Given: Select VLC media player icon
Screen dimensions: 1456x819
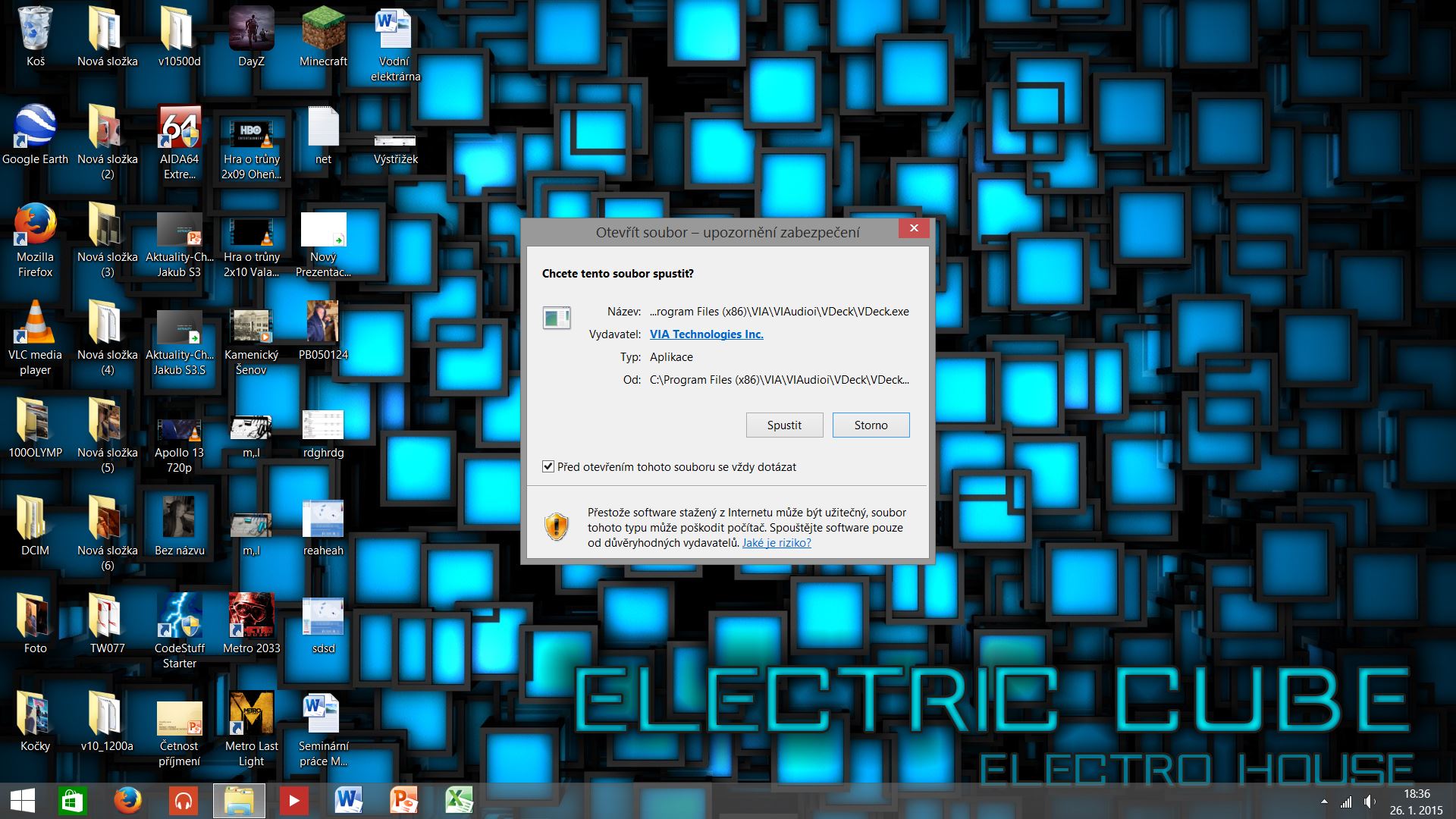Looking at the screenshot, I should (x=35, y=325).
